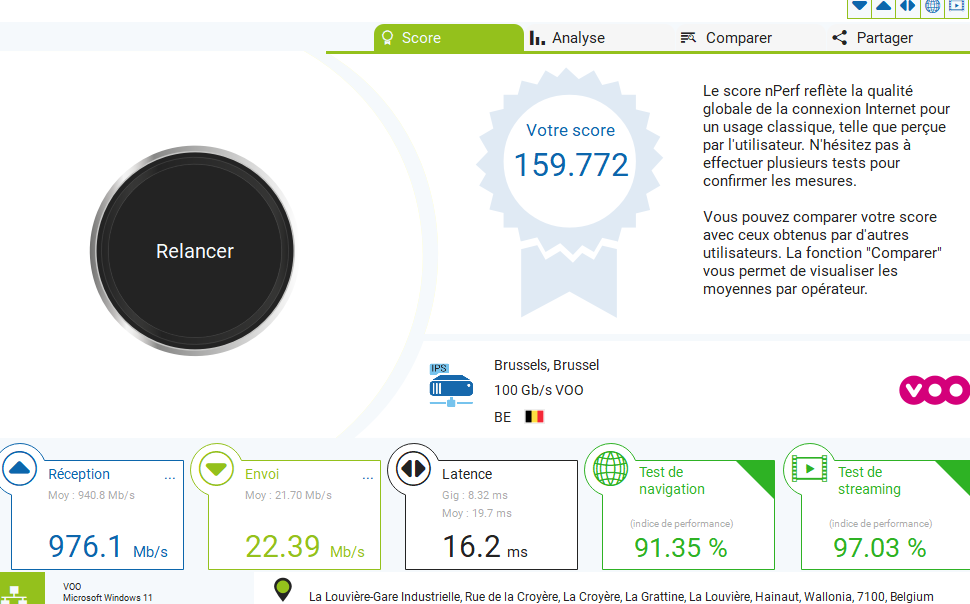Switch to the Analyse tab

coord(567,38)
